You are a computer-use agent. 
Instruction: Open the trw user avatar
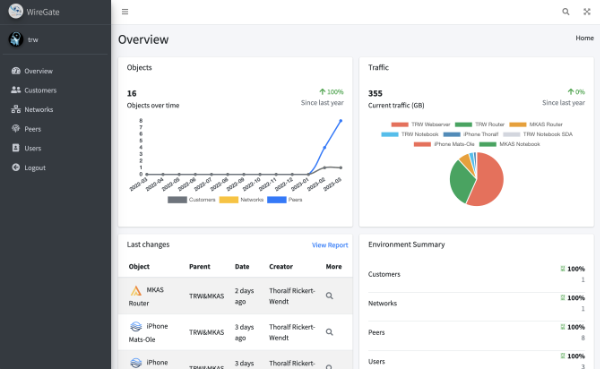pyautogui.click(x=16, y=39)
